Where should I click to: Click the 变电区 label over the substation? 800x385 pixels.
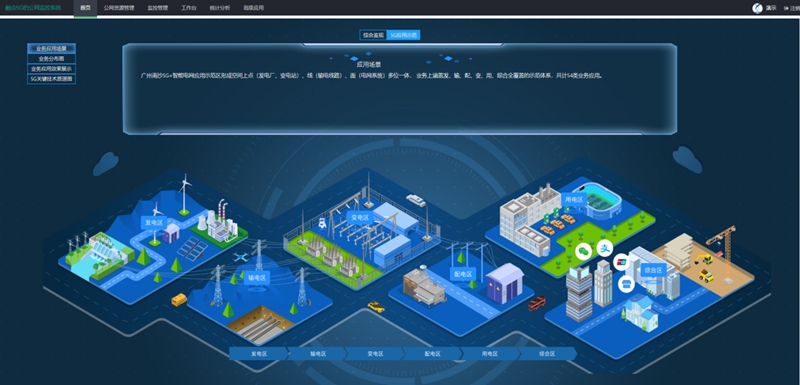tap(360, 218)
